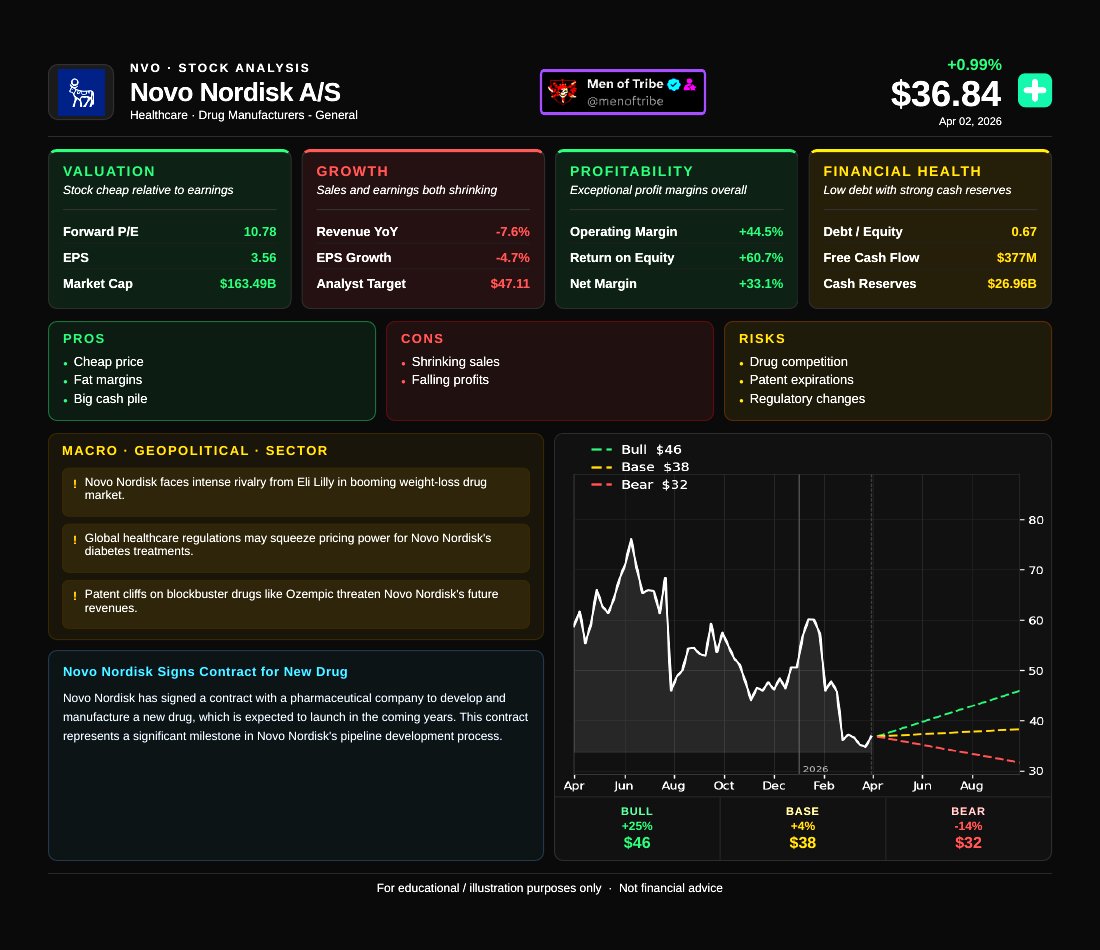This screenshot has width=1100, height=950.
Task: Click the warning icon beside healthcare regulations note
Action: coord(75,540)
